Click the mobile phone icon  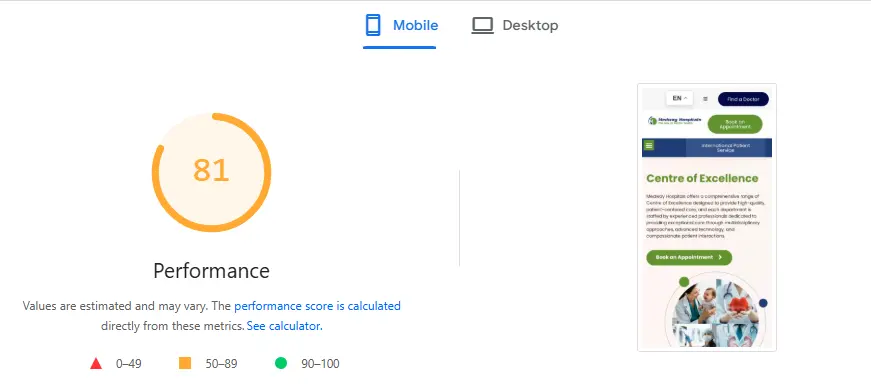pos(373,25)
